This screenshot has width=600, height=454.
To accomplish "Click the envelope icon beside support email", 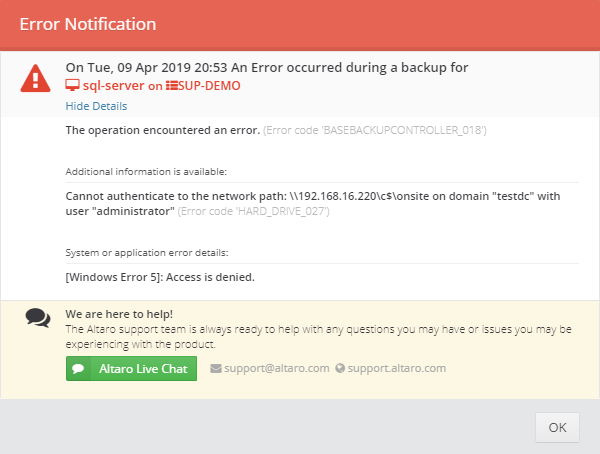I will (x=216, y=368).
